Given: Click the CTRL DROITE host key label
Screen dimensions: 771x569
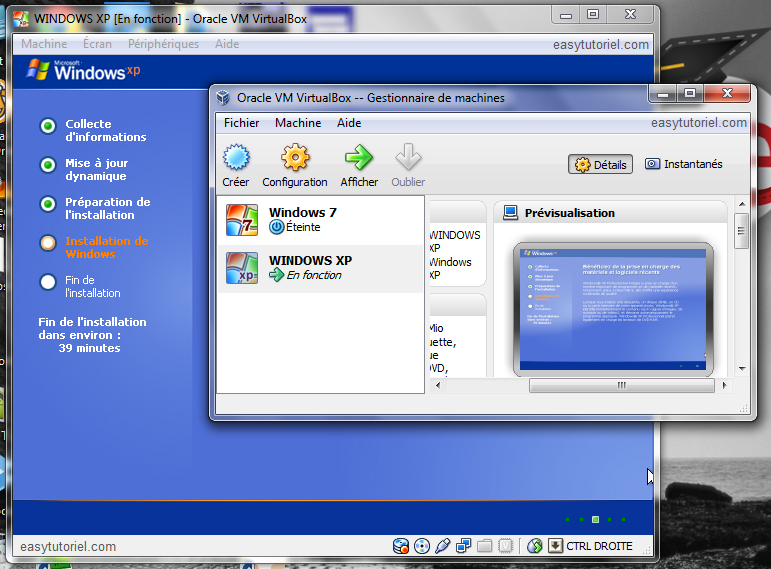Looking at the screenshot, I should [599, 546].
